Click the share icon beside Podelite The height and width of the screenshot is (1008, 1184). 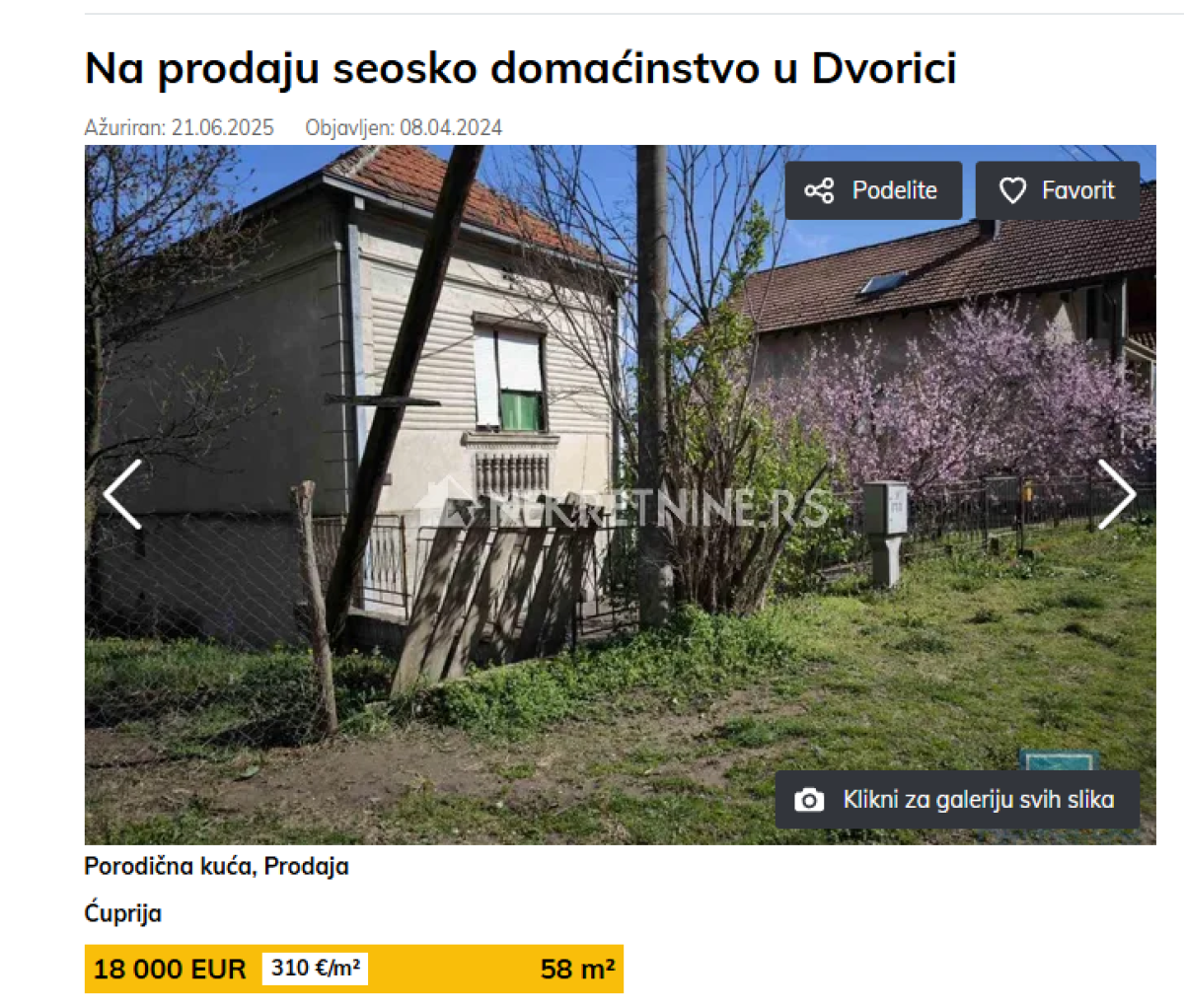click(819, 190)
